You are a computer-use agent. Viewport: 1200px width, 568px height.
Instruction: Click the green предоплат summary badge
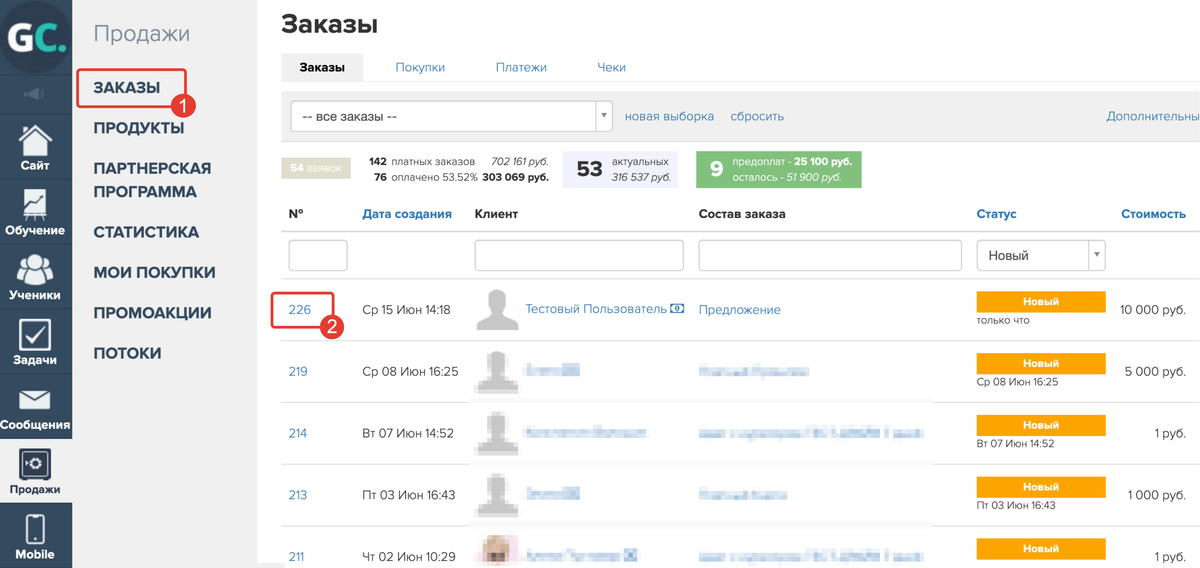pos(779,169)
